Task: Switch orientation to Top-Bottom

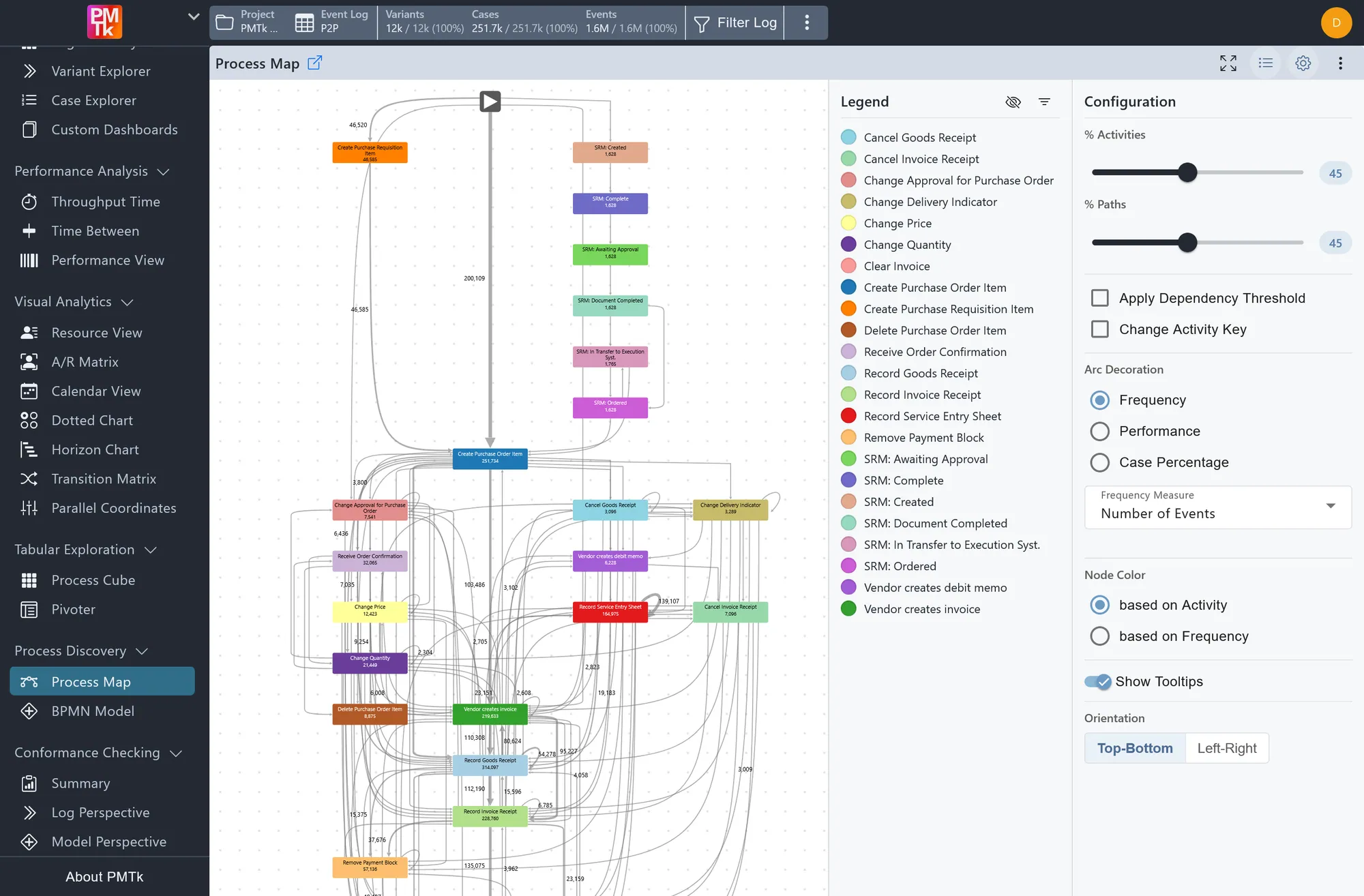Action: 1135,748
